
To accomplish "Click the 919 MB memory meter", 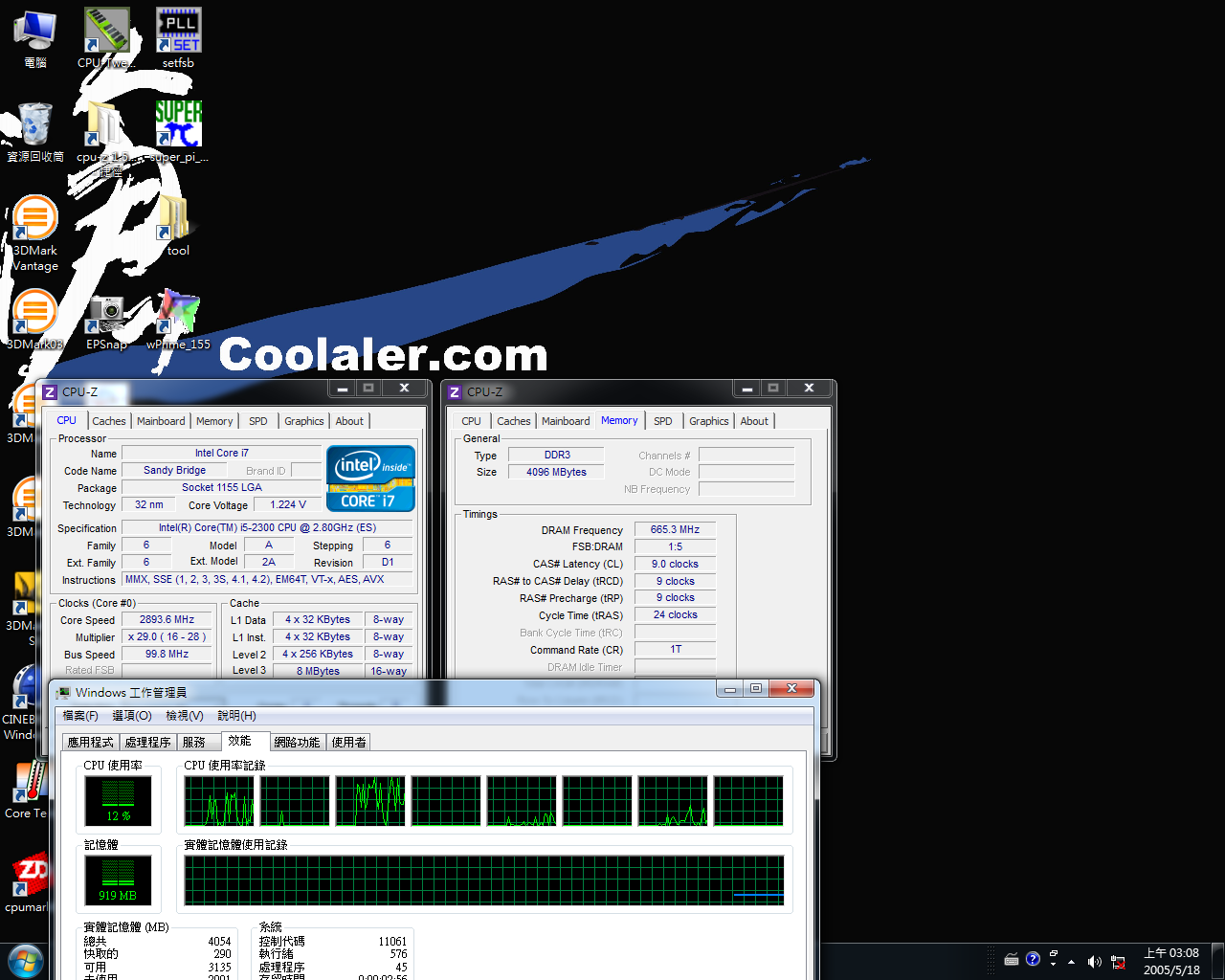I will coord(119,880).
